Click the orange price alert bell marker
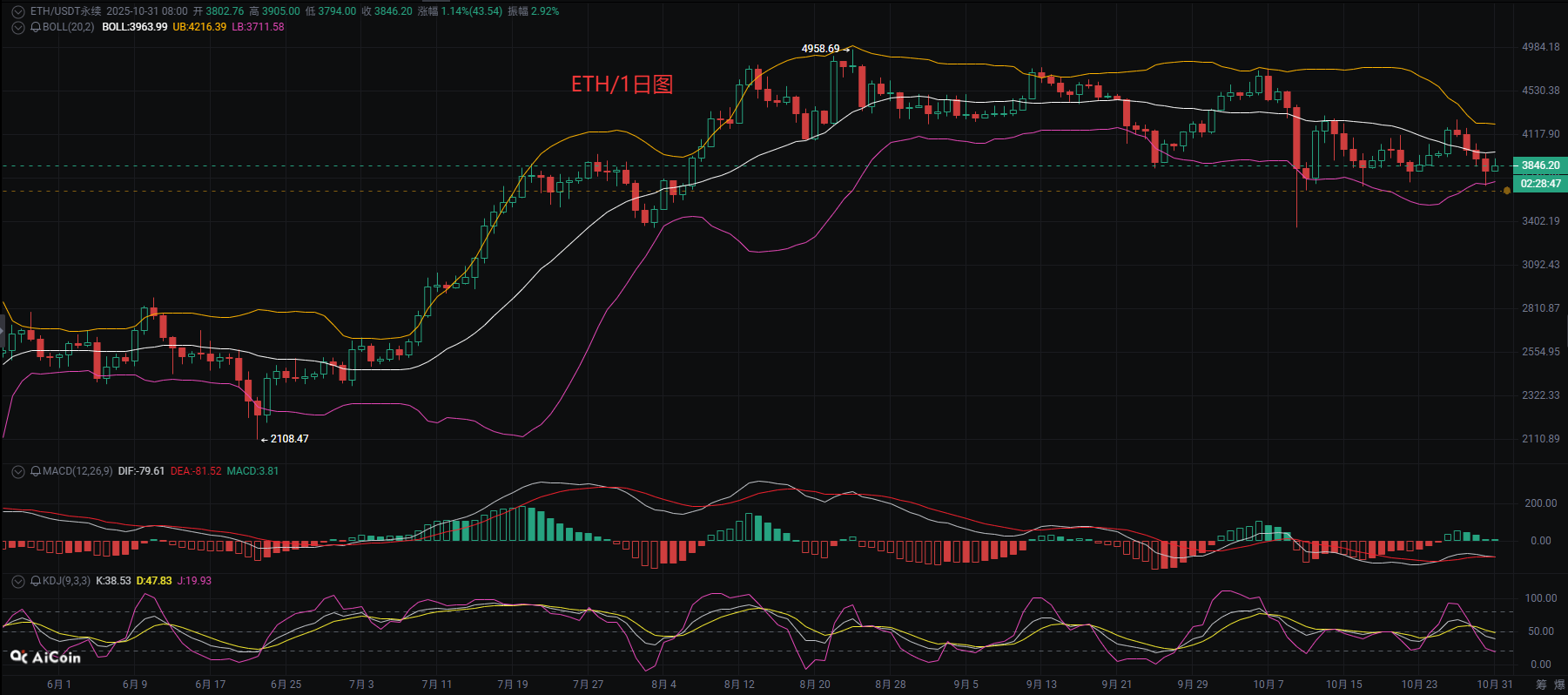The height and width of the screenshot is (695, 1568). pyautogui.click(x=1507, y=191)
